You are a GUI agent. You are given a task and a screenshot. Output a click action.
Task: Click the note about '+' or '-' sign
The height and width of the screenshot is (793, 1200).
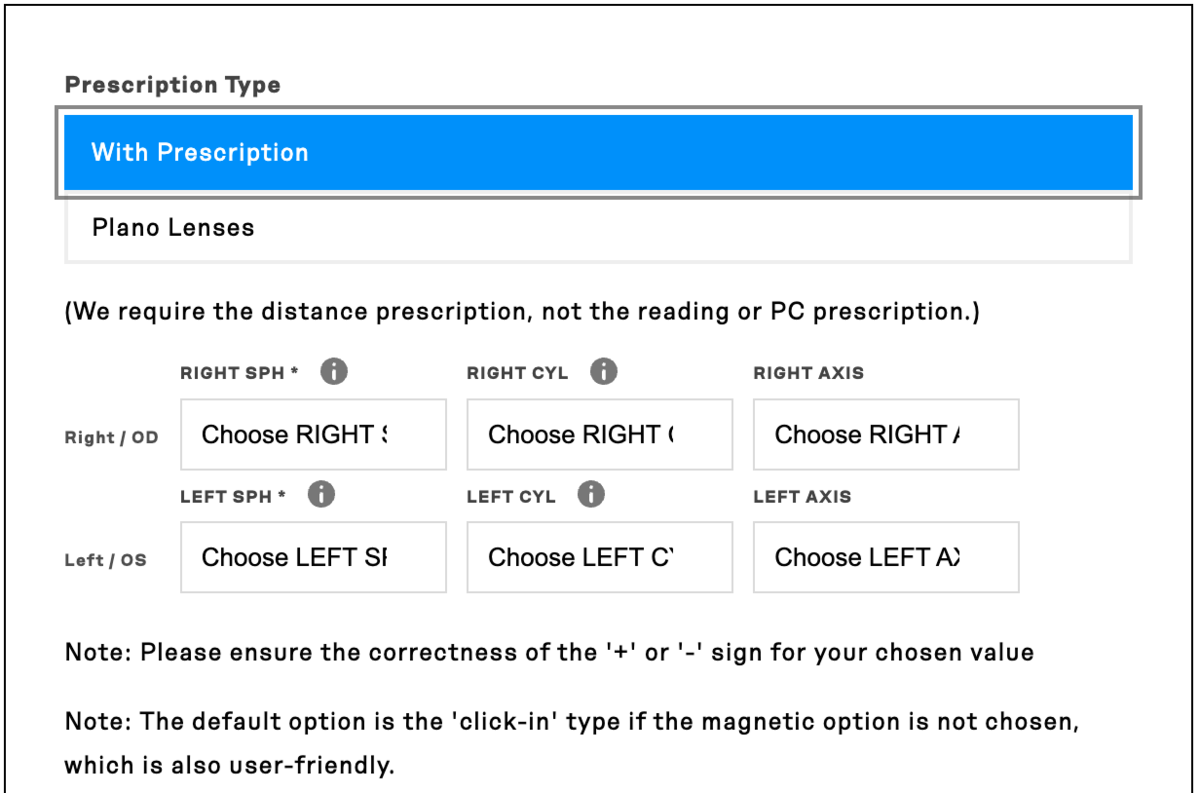pos(549,653)
